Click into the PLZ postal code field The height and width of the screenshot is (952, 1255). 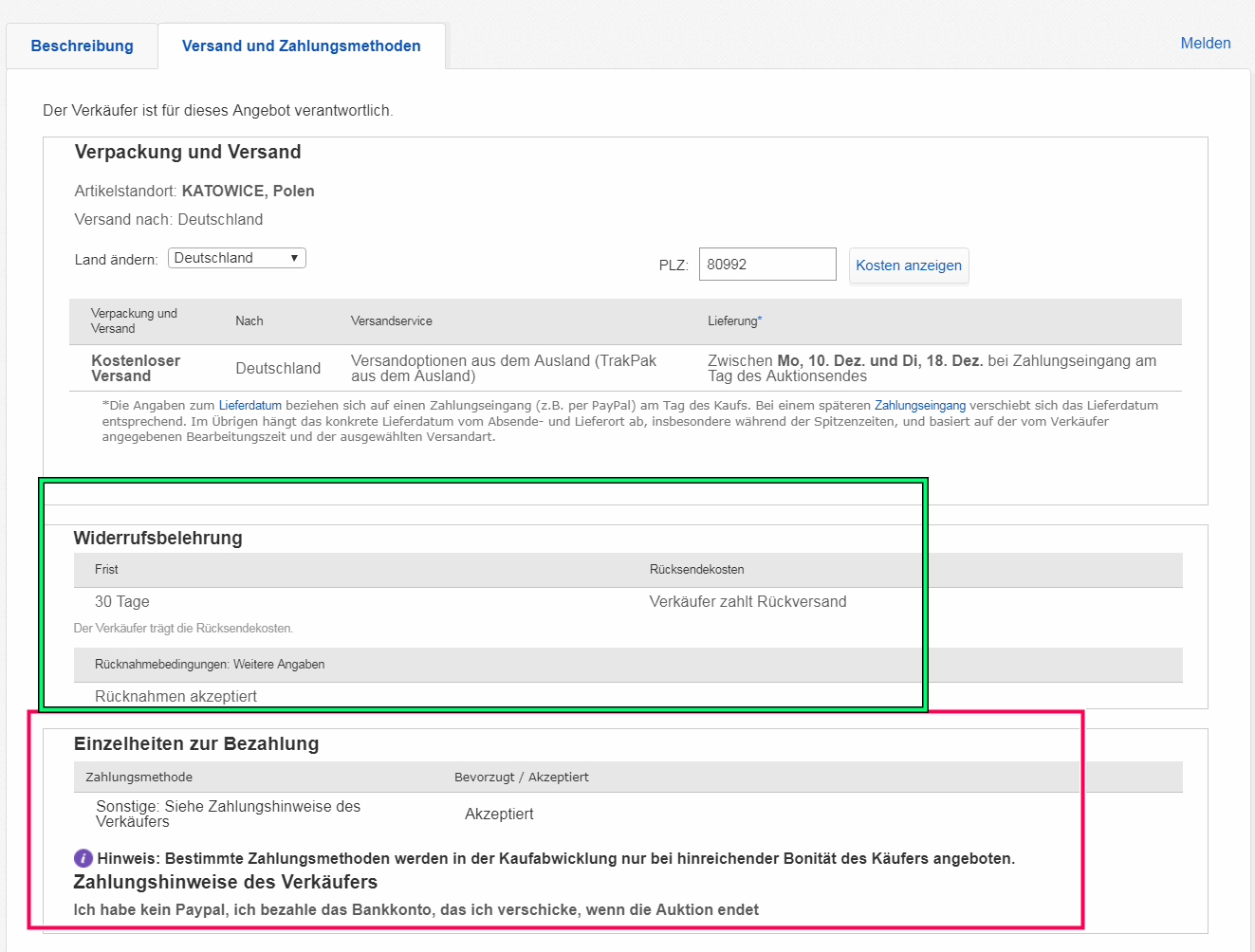coord(766,265)
